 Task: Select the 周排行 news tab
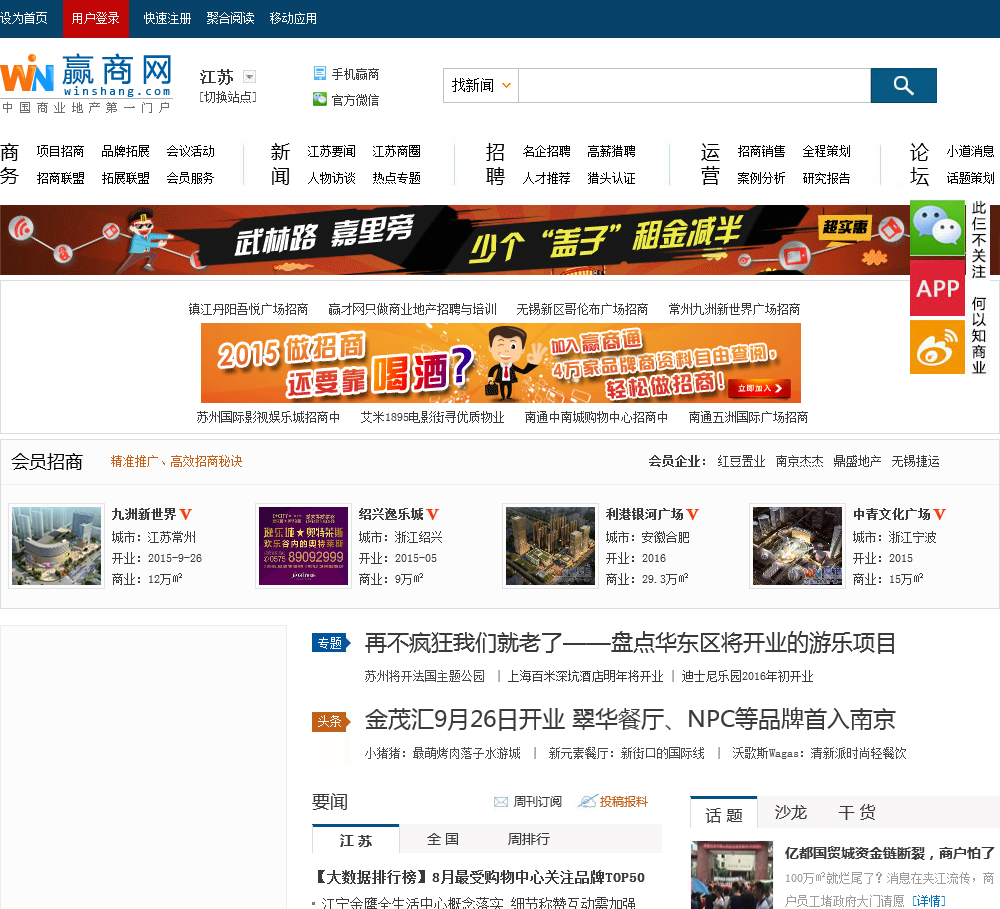tap(529, 839)
